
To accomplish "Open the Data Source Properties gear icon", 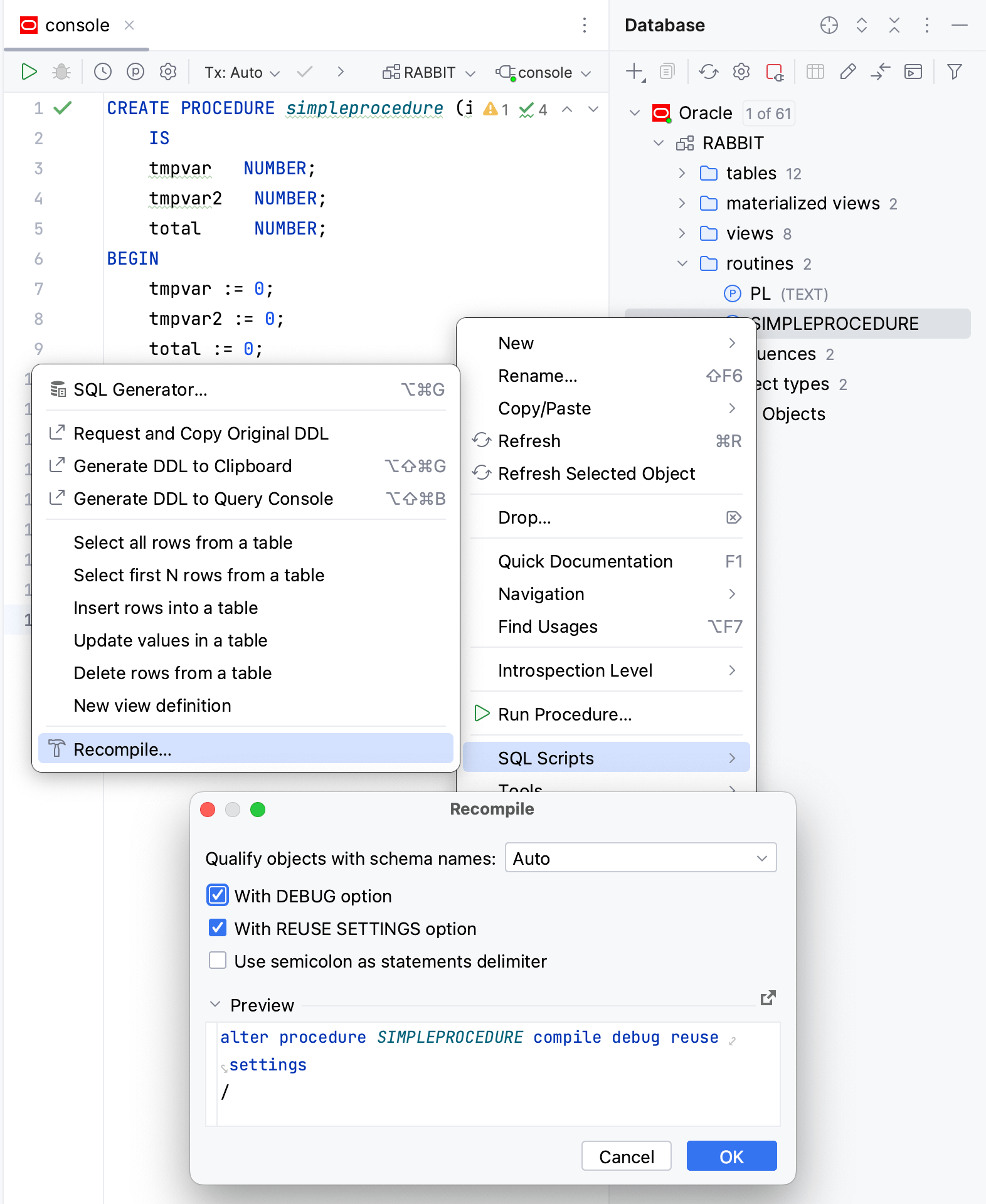I will tap(741, 72).
